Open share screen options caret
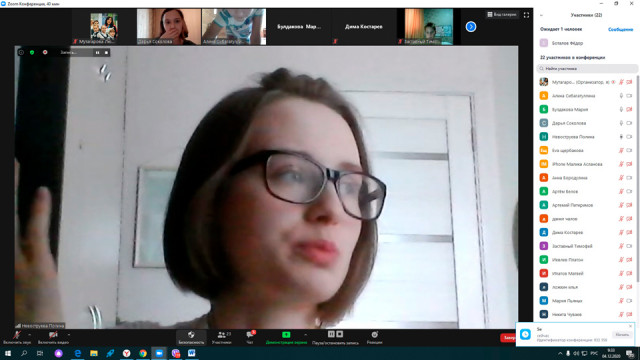The image size is (640, 360). 305,335
